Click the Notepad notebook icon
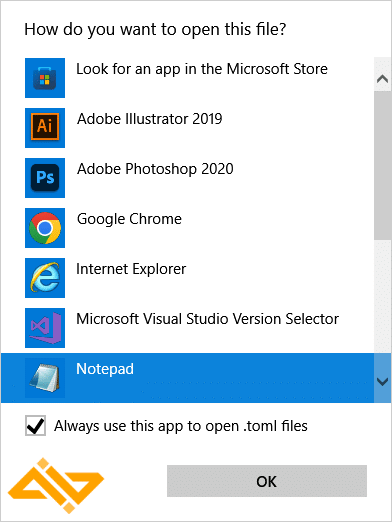 (x=45, y=378)
